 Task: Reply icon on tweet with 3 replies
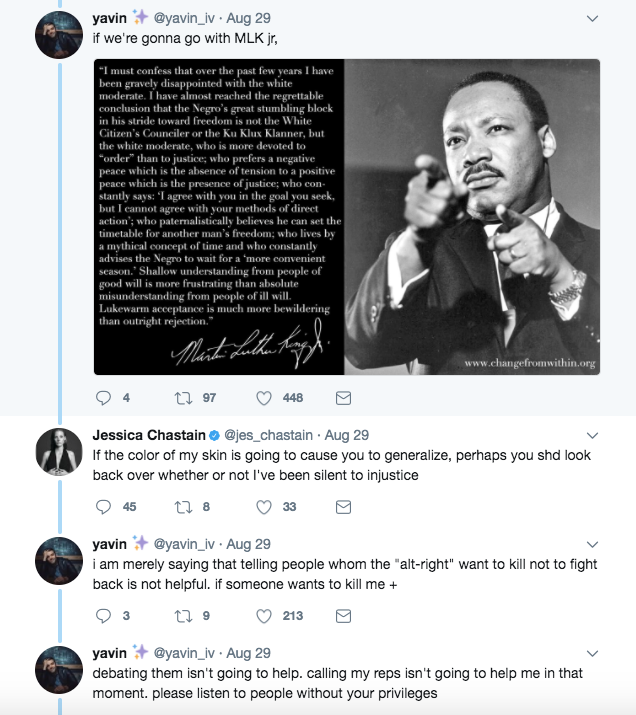click(103, 616)
